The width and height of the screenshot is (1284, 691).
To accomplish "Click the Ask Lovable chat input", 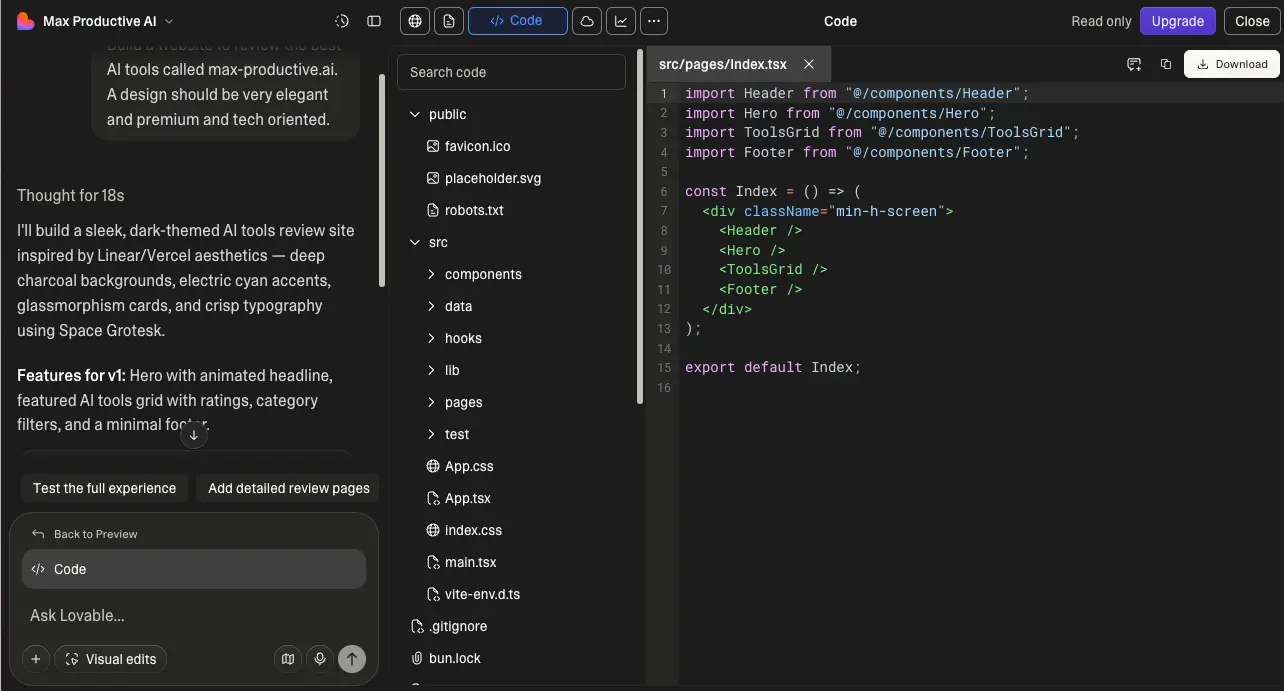I will [194, 615].
